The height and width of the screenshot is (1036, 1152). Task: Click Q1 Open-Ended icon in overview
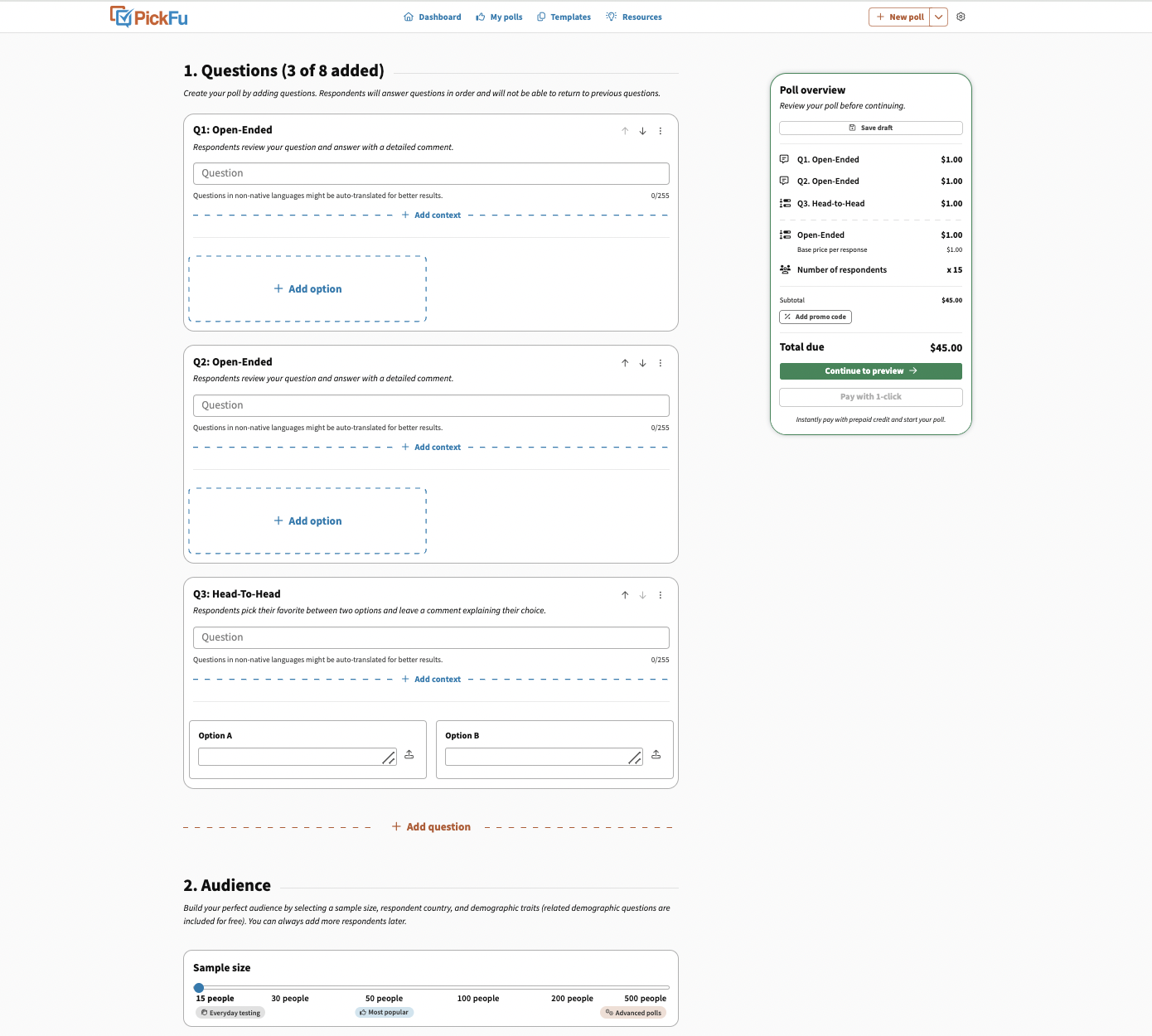784,159
